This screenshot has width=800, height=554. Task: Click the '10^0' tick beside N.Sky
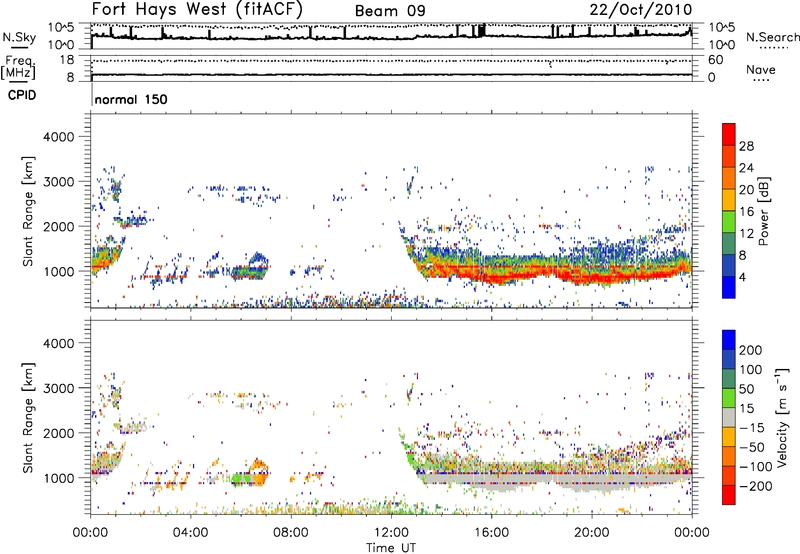61,45
